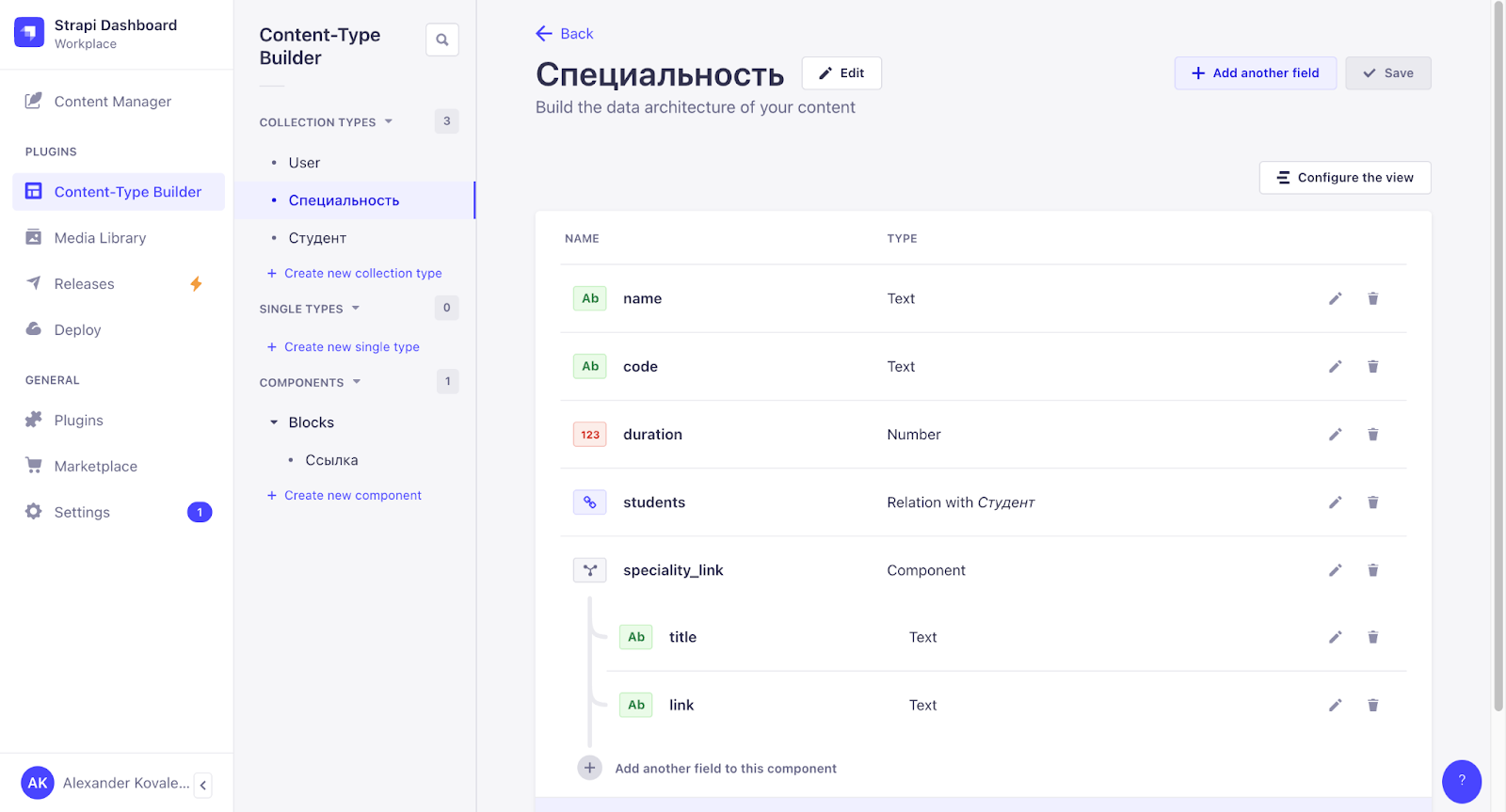Open the Media Library
This screenshot has height=812, width=1506.
pos(100,238)
